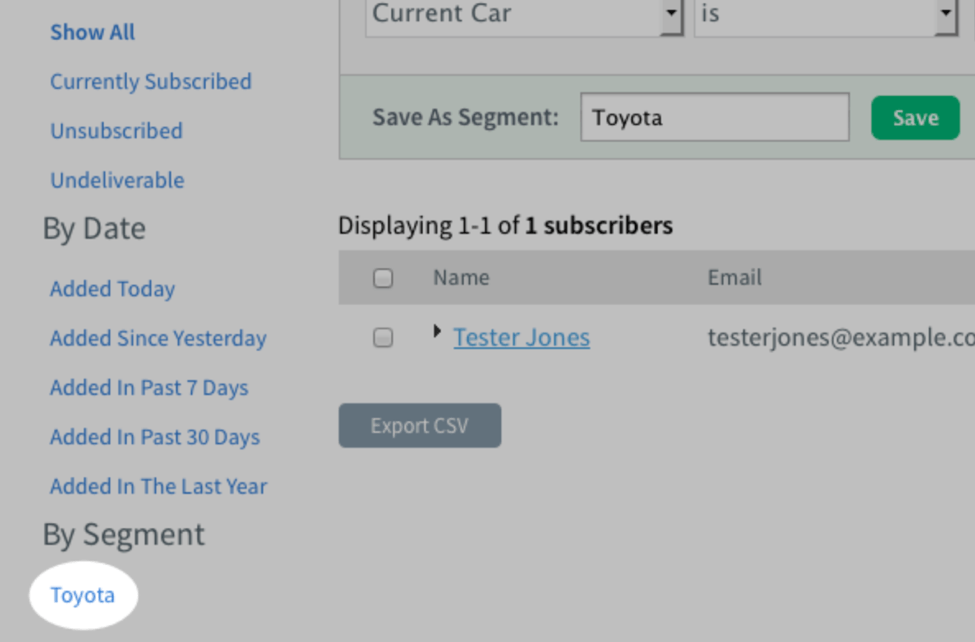
Task: View Undeliverable subscribers
Action: (117, 181)
